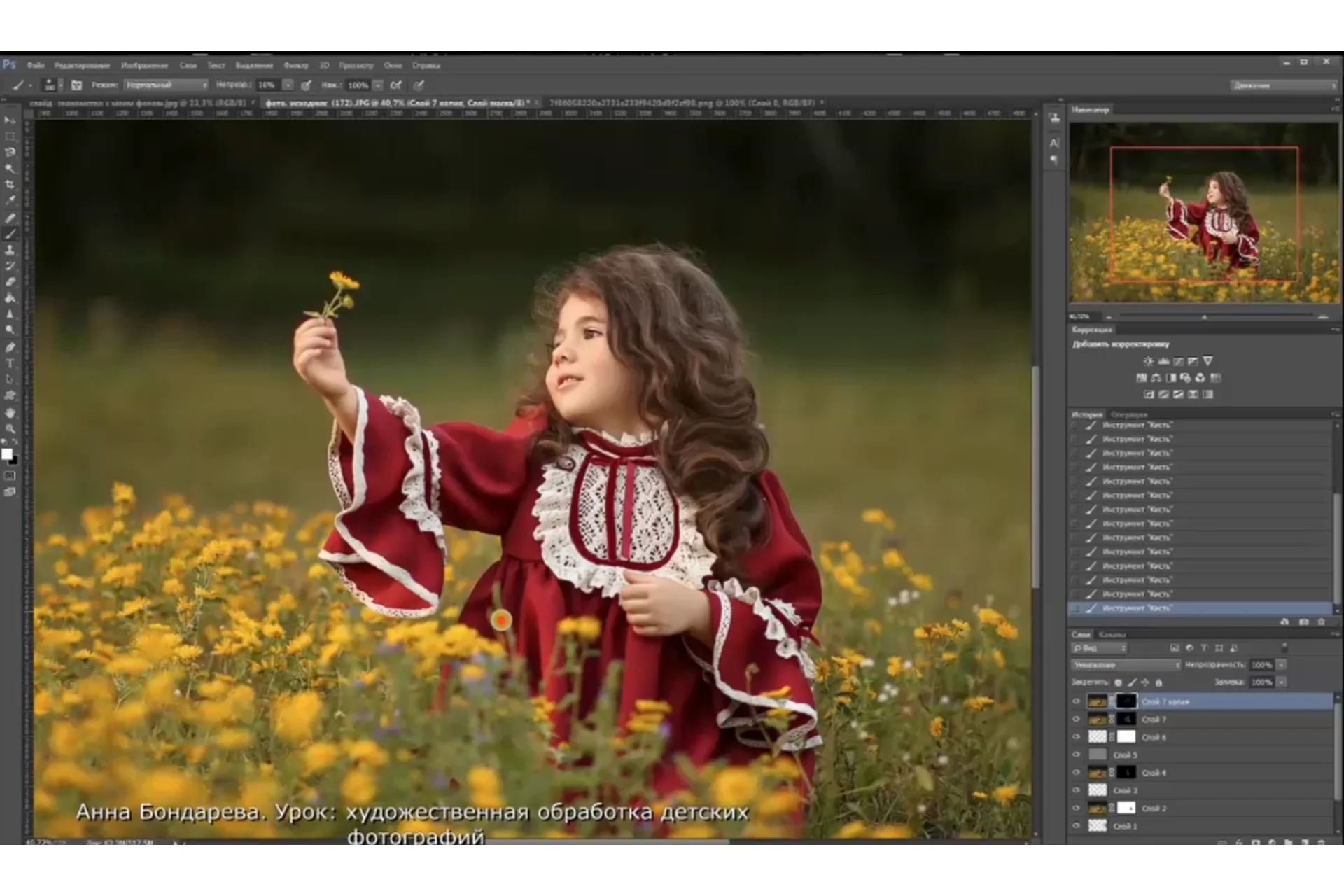Toggle visibility of 'Слой 1'
This screenshot has width=1344, height=896.
click(x=1078, y=825)
